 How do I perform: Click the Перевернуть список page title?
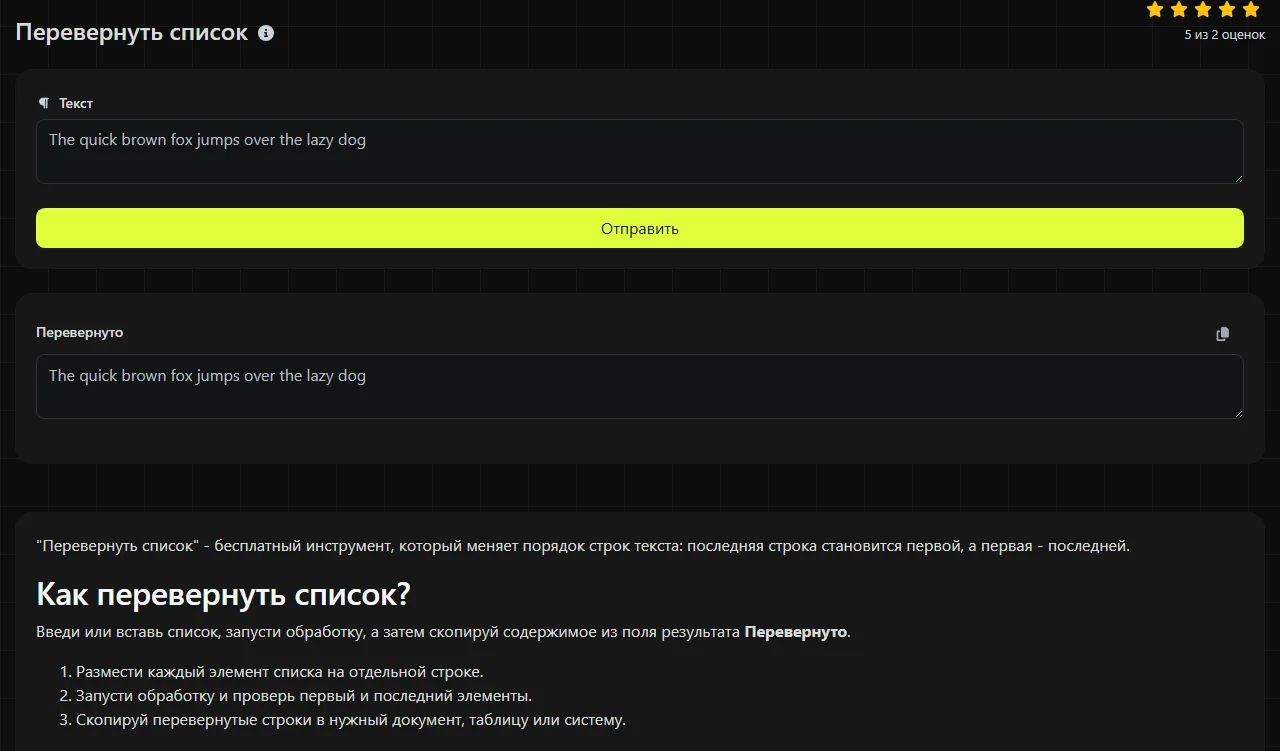pos(132,32)
